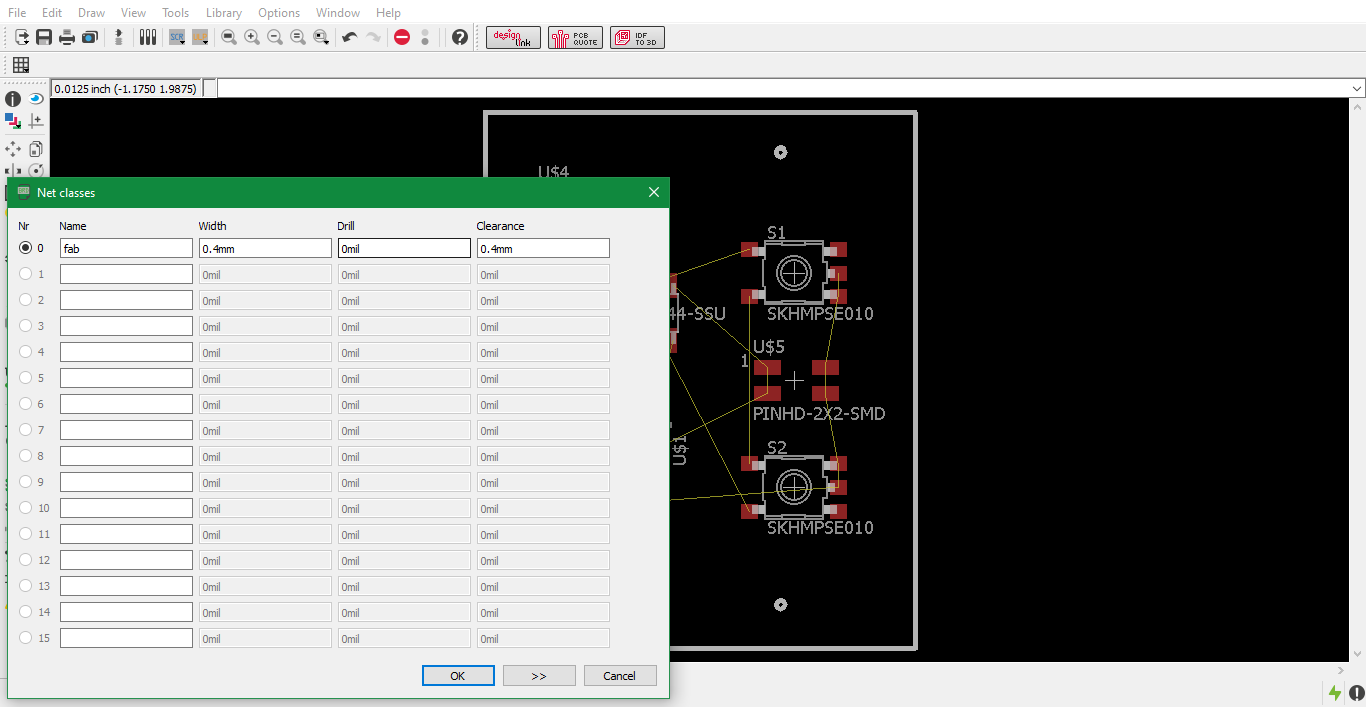The image size is (1366, 707).
Task: Confirm net classes with OK button
Action: [x=458, y=676]
